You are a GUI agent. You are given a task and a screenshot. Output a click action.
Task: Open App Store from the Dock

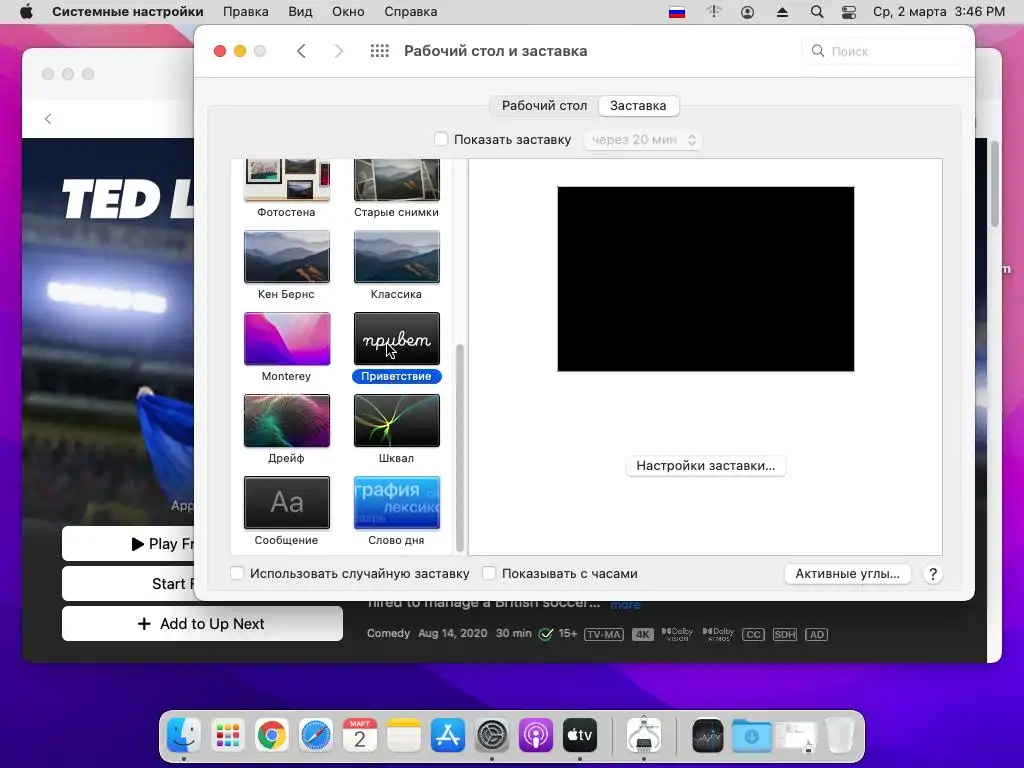(x=448, y=736)
